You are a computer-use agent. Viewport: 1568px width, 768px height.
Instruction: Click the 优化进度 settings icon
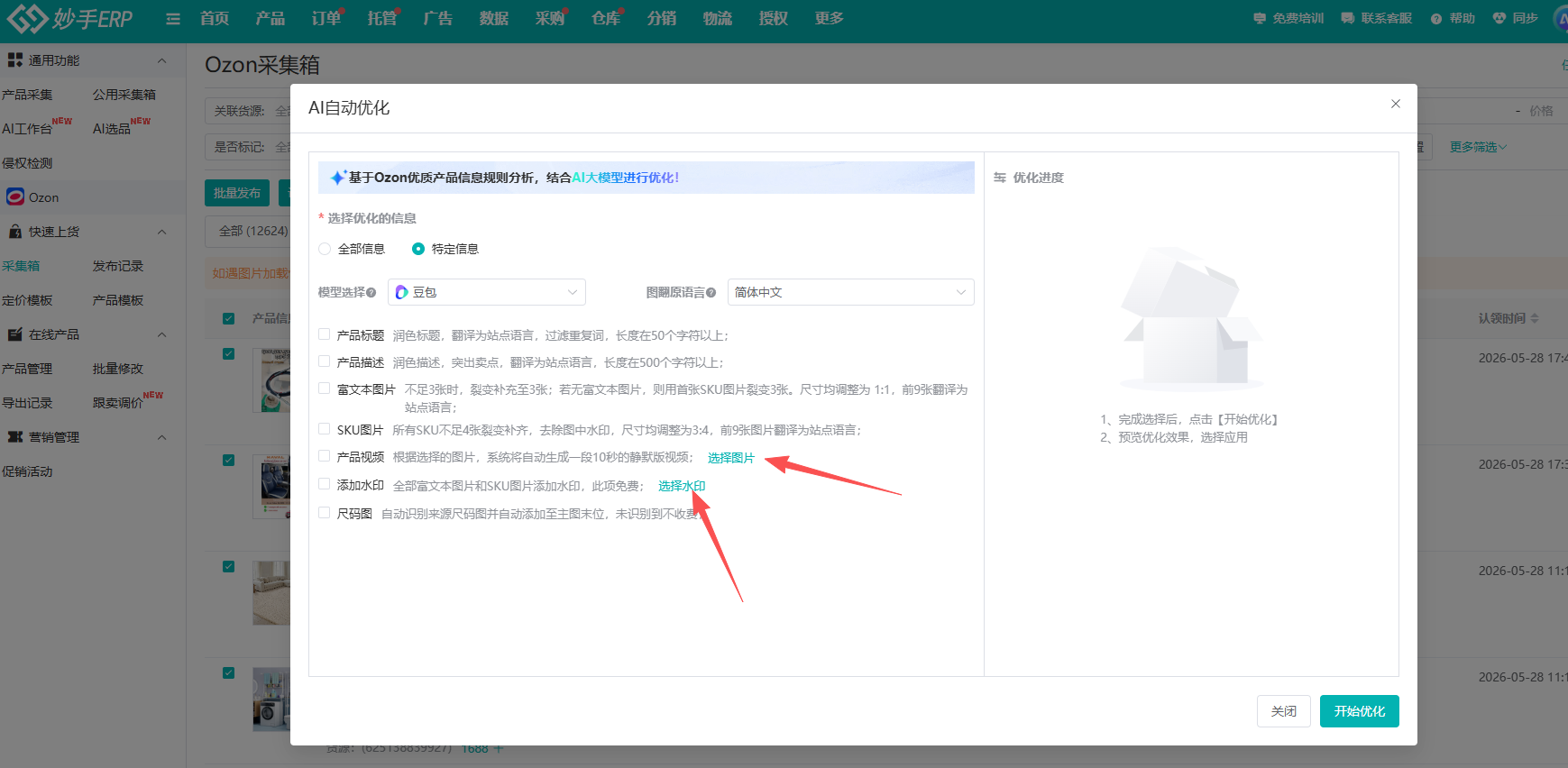click(1000, 178)
